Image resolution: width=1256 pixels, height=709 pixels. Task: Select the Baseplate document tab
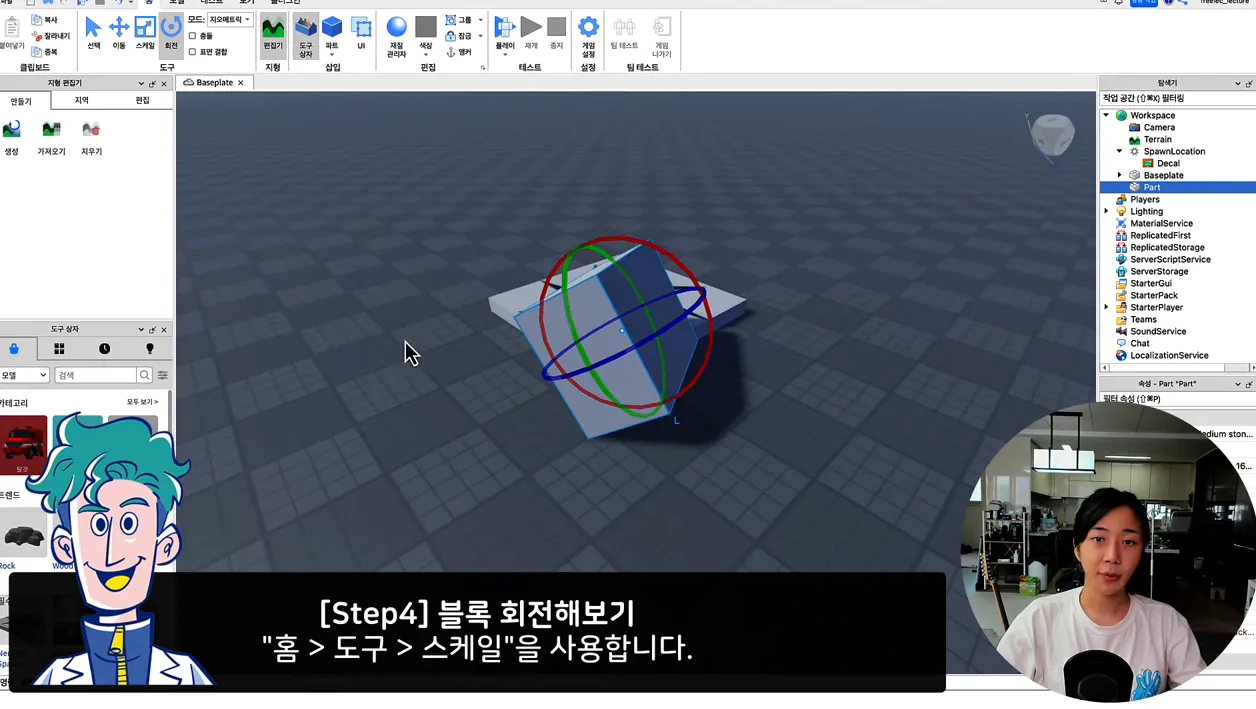(x=214, y=83)
